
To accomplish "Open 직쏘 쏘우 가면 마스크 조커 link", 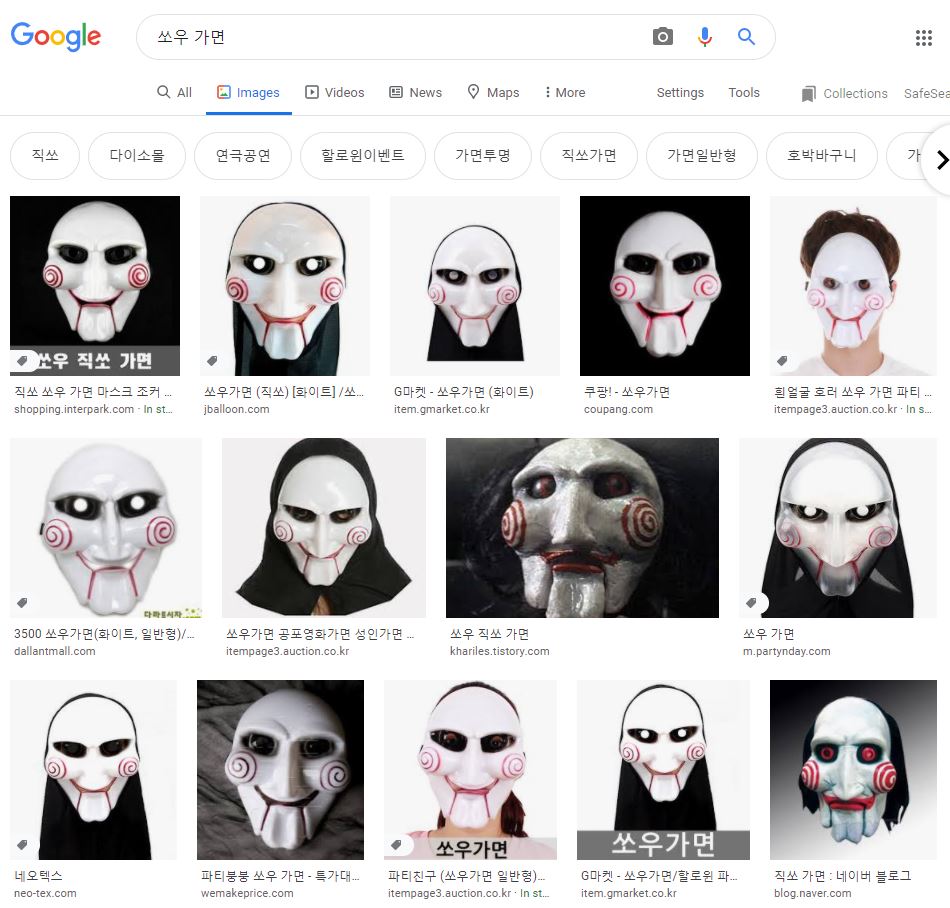I will coord(93,392).
